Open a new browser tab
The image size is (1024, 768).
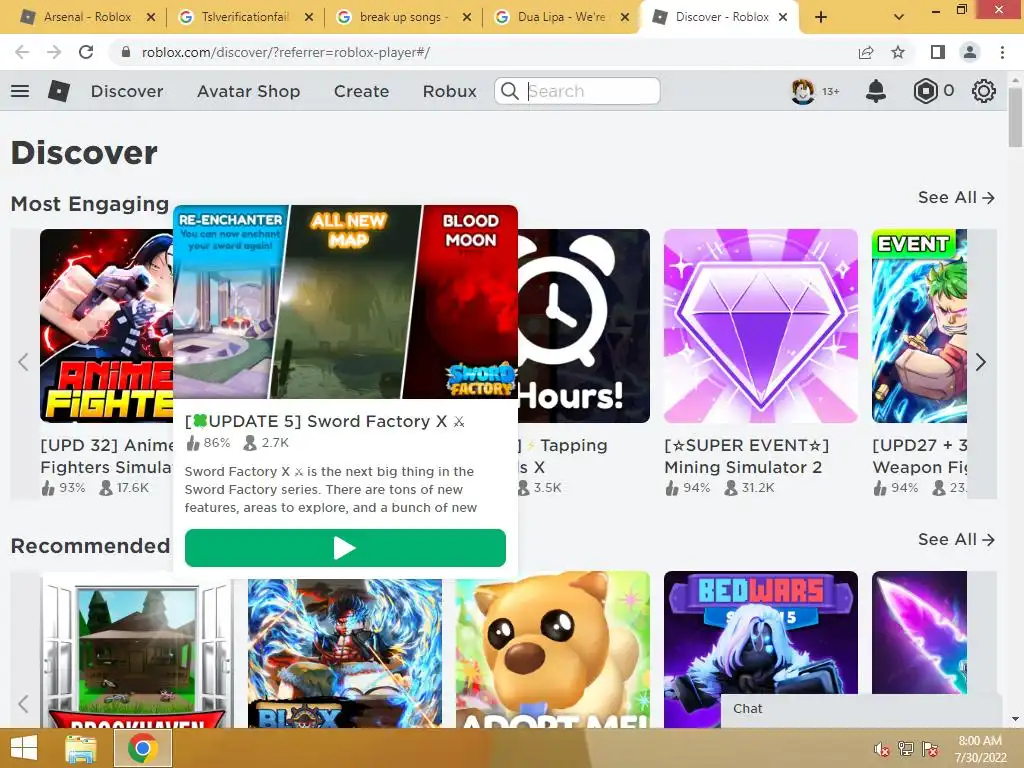[821, 17]
